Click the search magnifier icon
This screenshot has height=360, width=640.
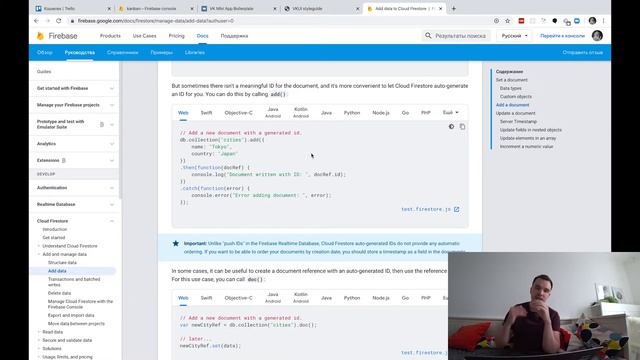(428, 36)
